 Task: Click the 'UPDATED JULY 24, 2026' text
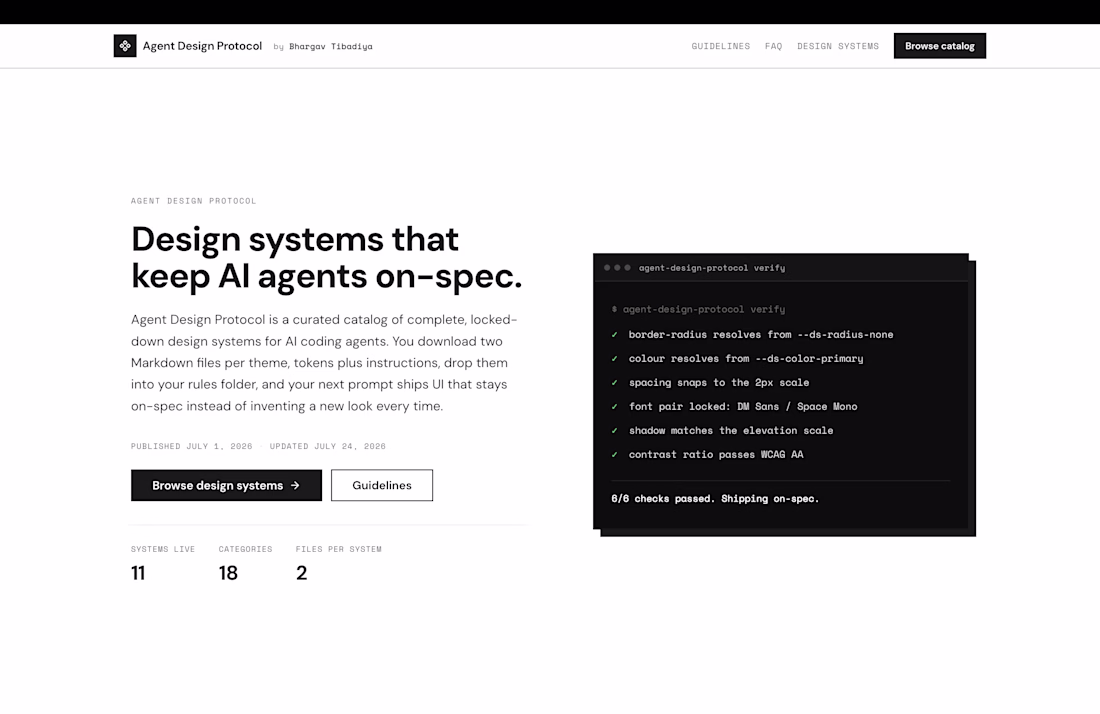[x=328, y=446]
